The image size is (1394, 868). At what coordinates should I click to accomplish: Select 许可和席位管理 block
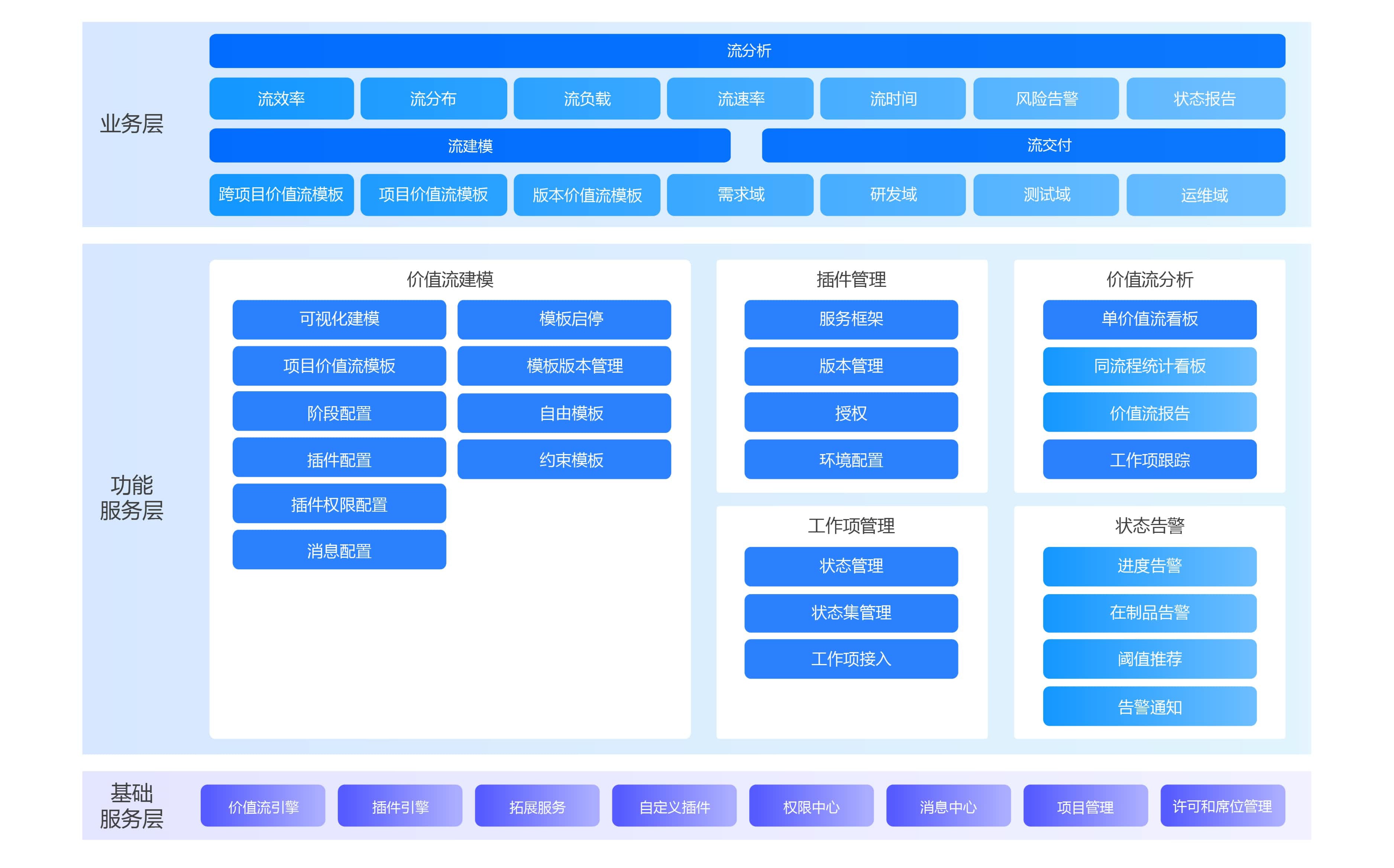[x=1222, y=806]
